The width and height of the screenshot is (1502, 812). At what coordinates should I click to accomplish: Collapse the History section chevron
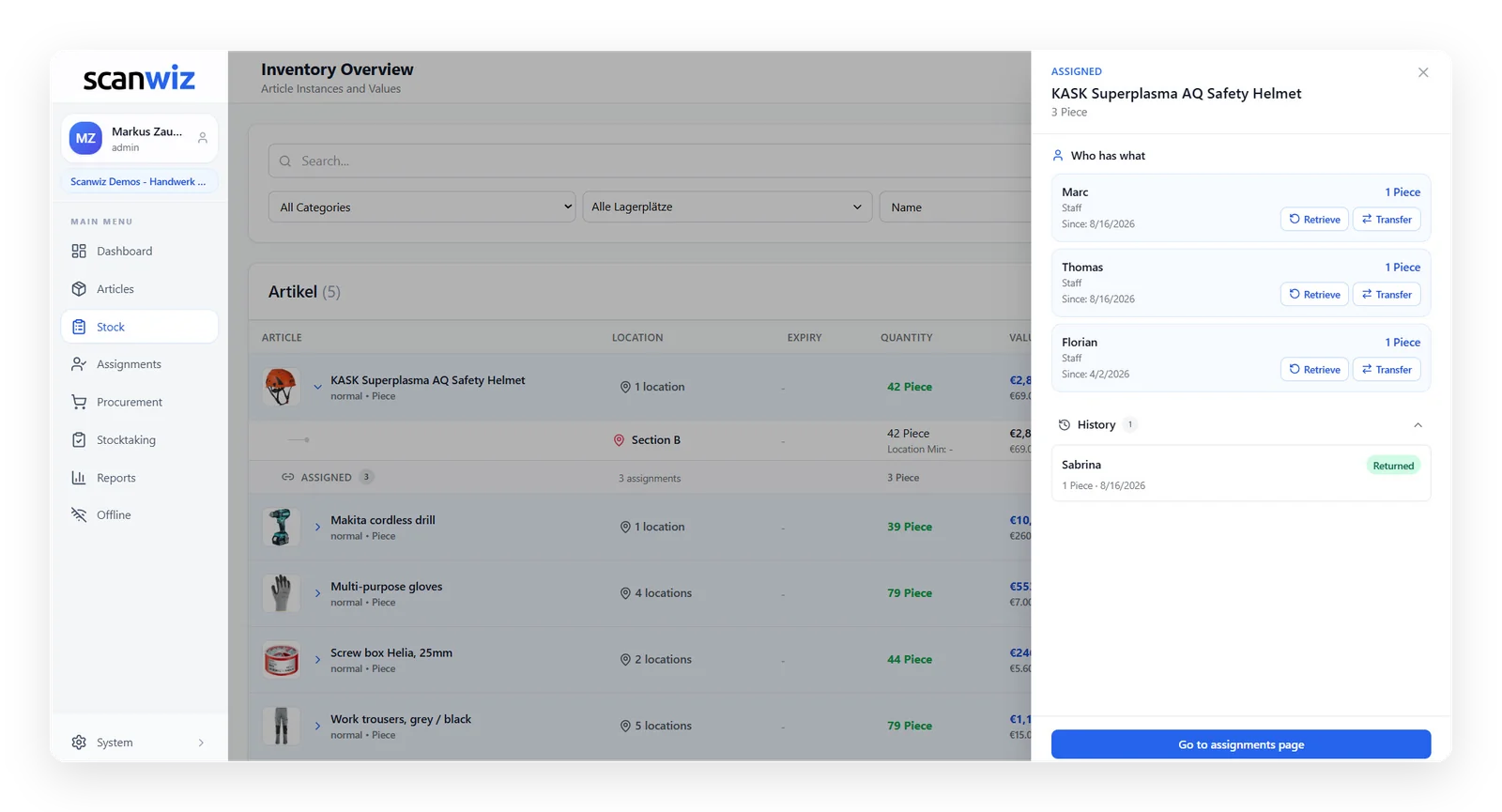tap(1418, 425)
